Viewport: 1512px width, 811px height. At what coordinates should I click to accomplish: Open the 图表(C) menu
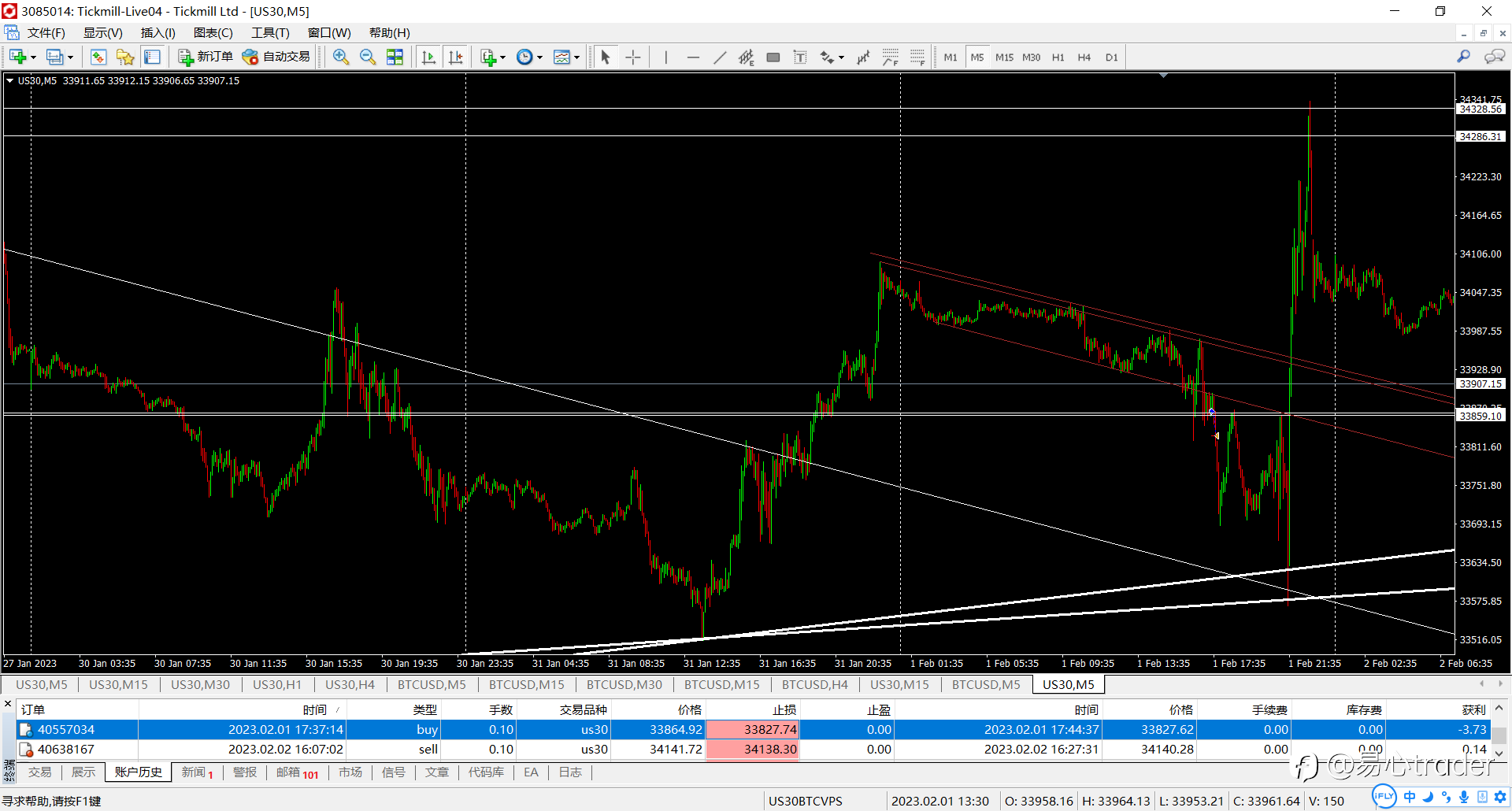coord(213,32)
